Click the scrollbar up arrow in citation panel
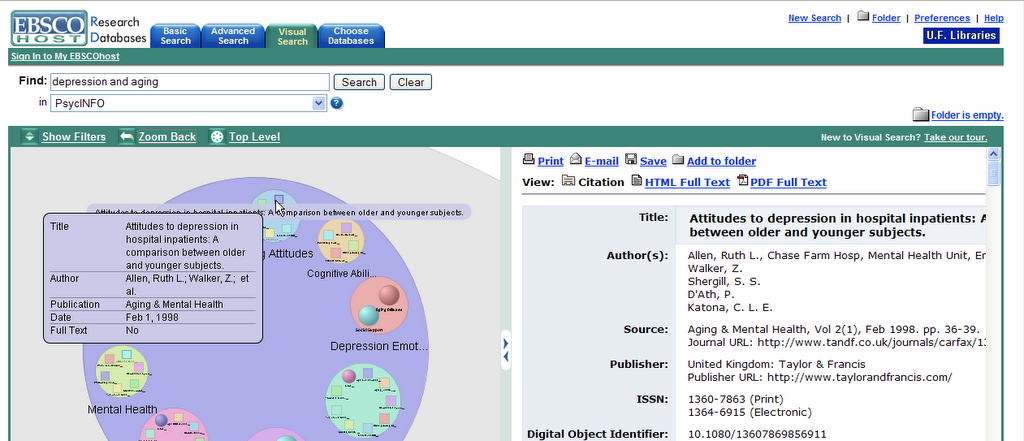Image resolution: width=1024 pixels, height=441 pixels. (993, 154)
